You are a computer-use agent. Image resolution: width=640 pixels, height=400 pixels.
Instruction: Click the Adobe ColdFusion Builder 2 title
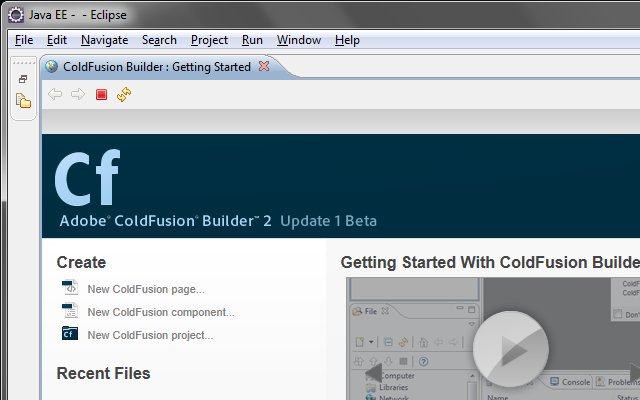coord(165,221)
